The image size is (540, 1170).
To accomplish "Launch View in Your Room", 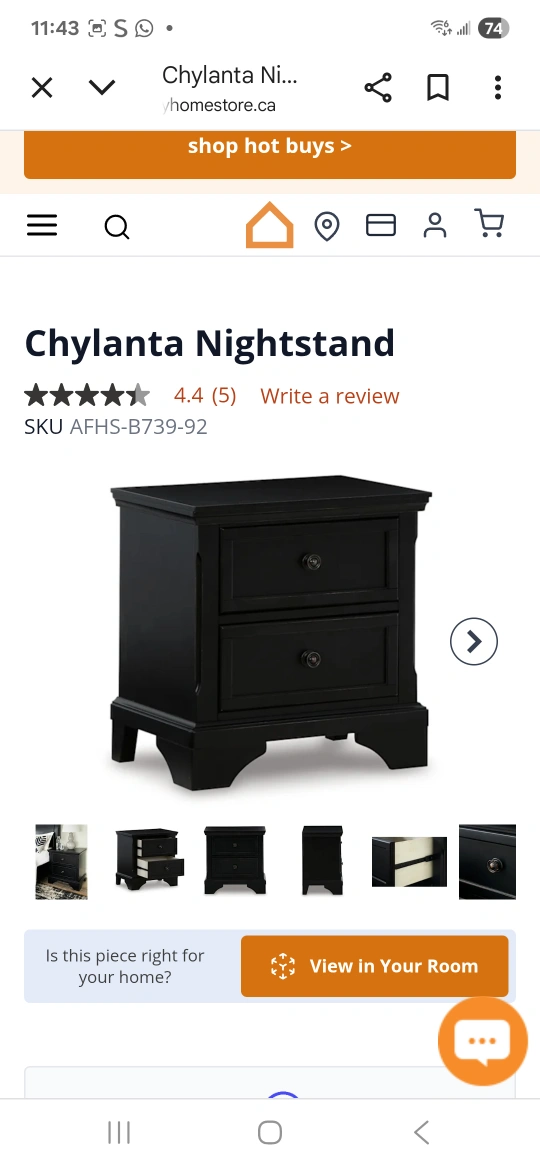I will pyautogui.click(x=374, y=966).
